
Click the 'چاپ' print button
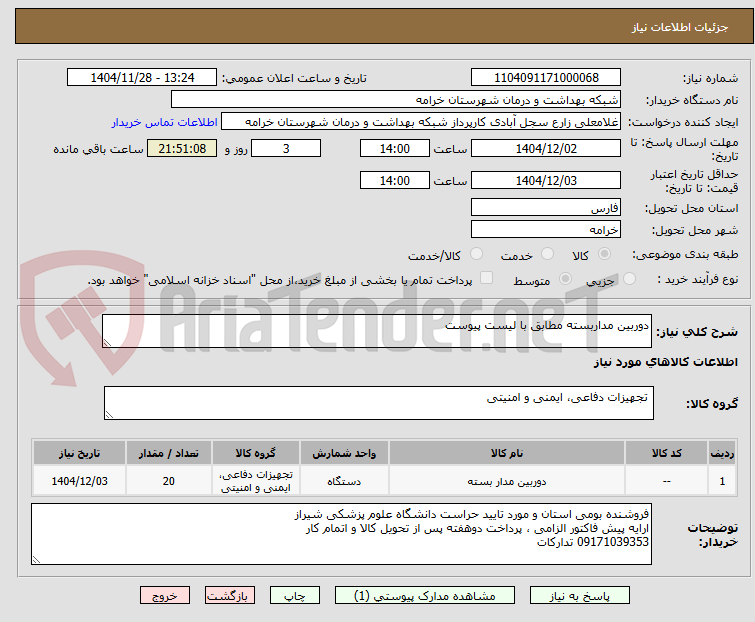(x=295, y=596)
